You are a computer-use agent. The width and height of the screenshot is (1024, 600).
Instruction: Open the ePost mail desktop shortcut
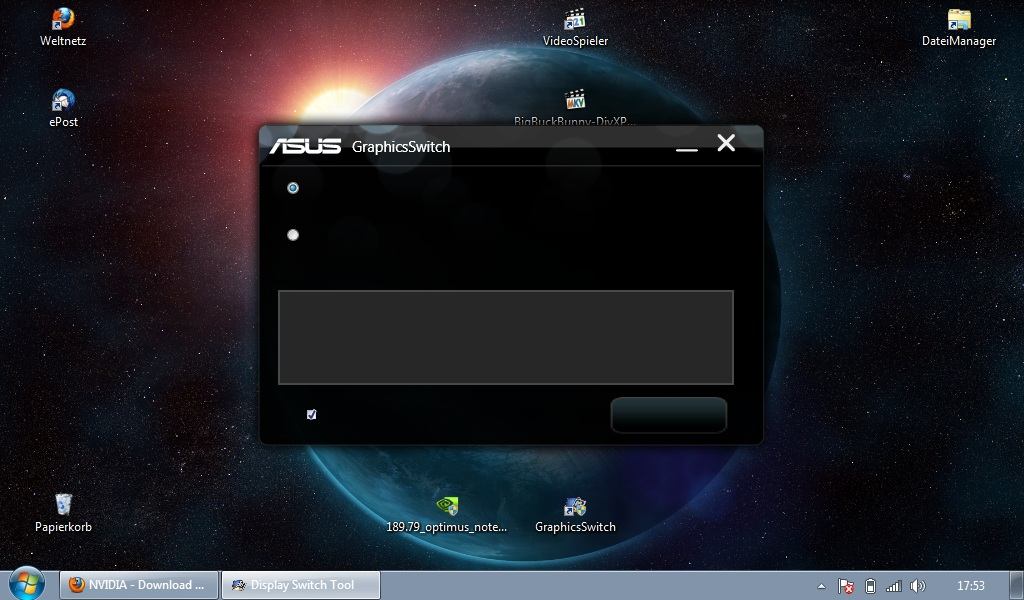point(63,108)
